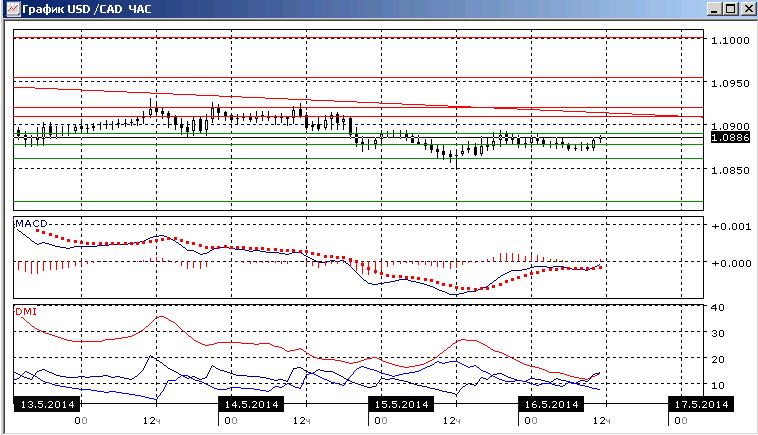This screenshot has height=435, width=758.
Task: Click the 00 time label under 15.5.2014
Action: click(x=381, y=421)
